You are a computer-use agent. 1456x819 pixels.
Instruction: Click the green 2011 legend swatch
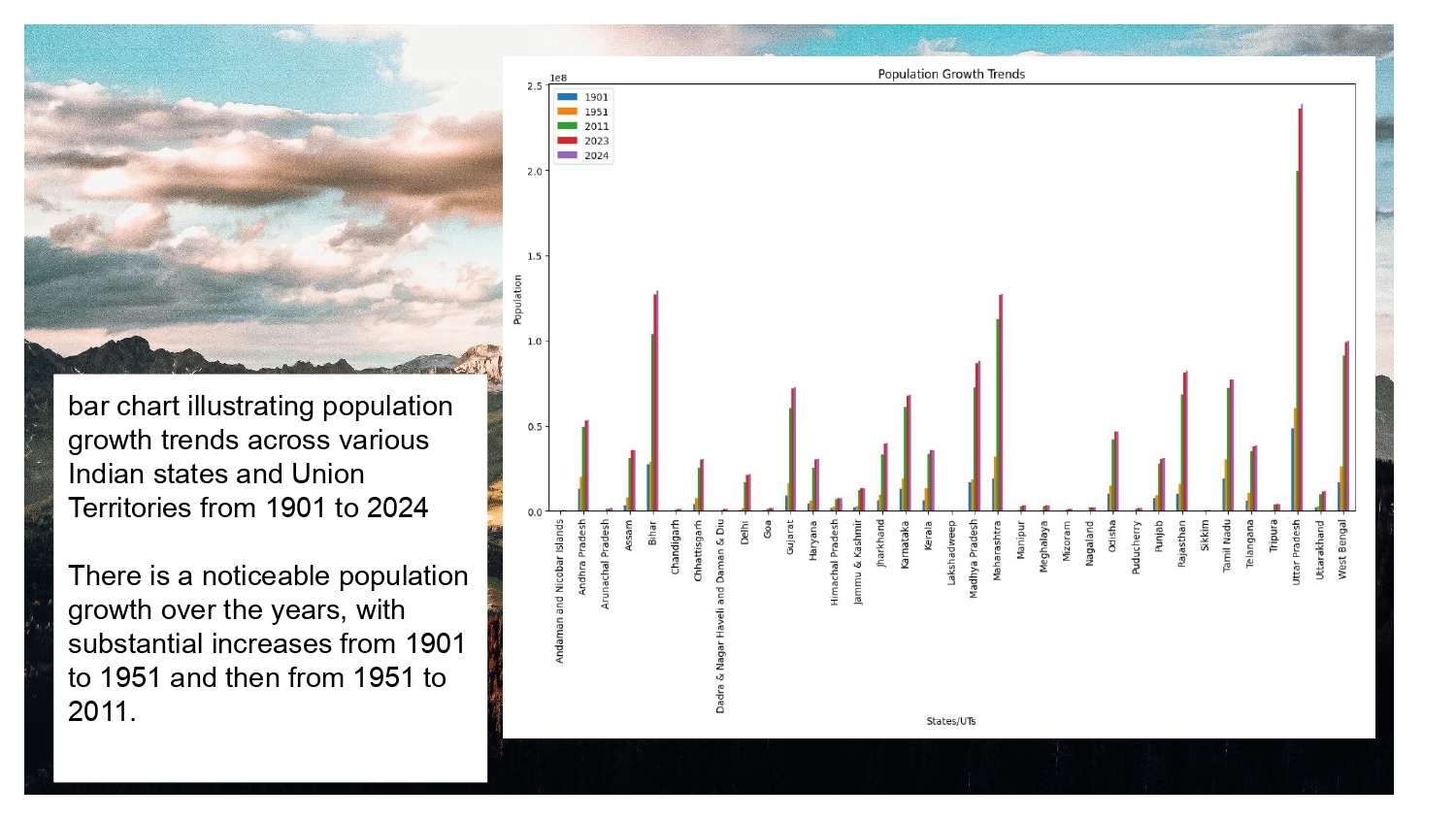[567, 126]
